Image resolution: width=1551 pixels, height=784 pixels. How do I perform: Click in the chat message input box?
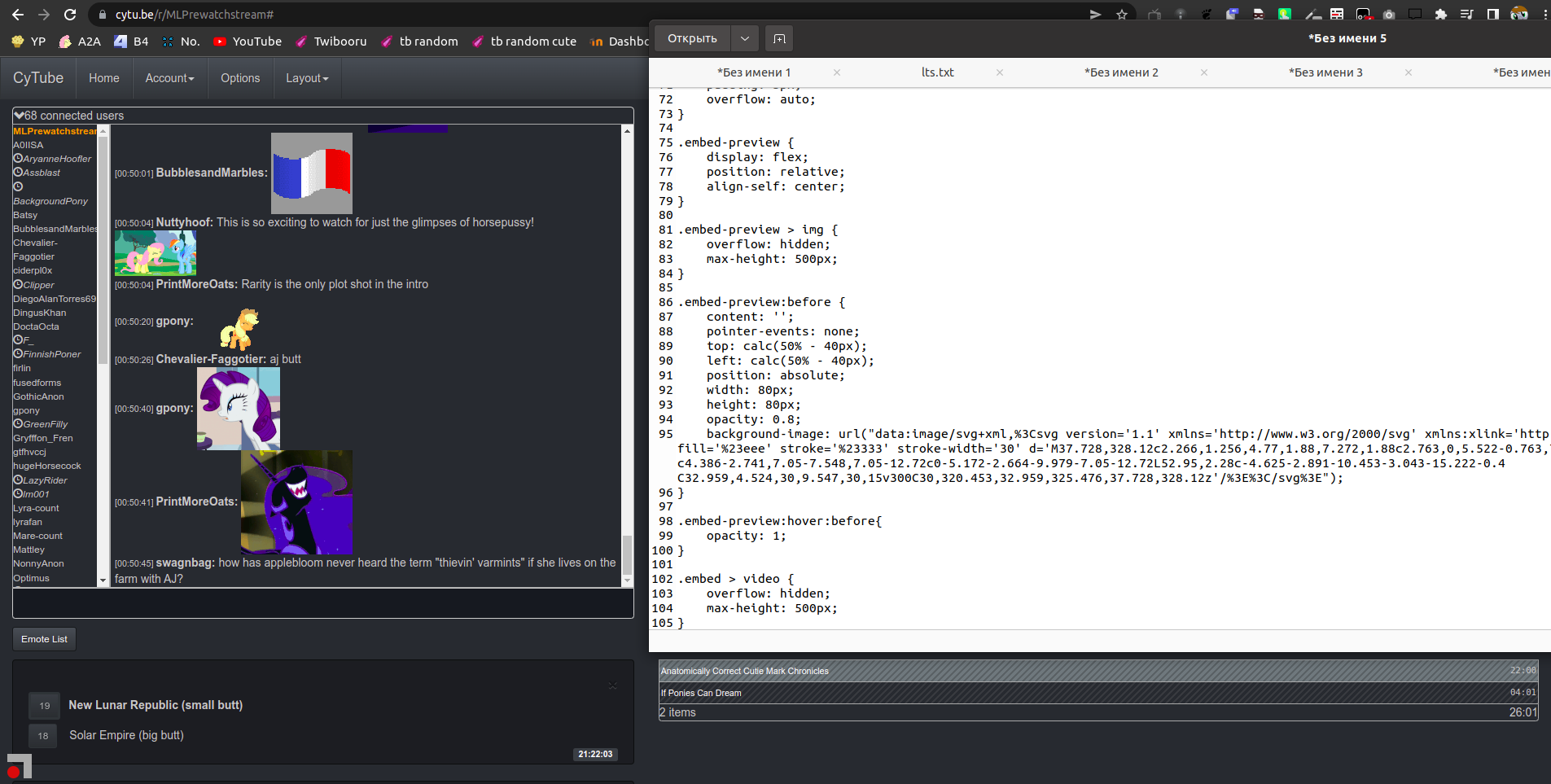tap(323, 603)
